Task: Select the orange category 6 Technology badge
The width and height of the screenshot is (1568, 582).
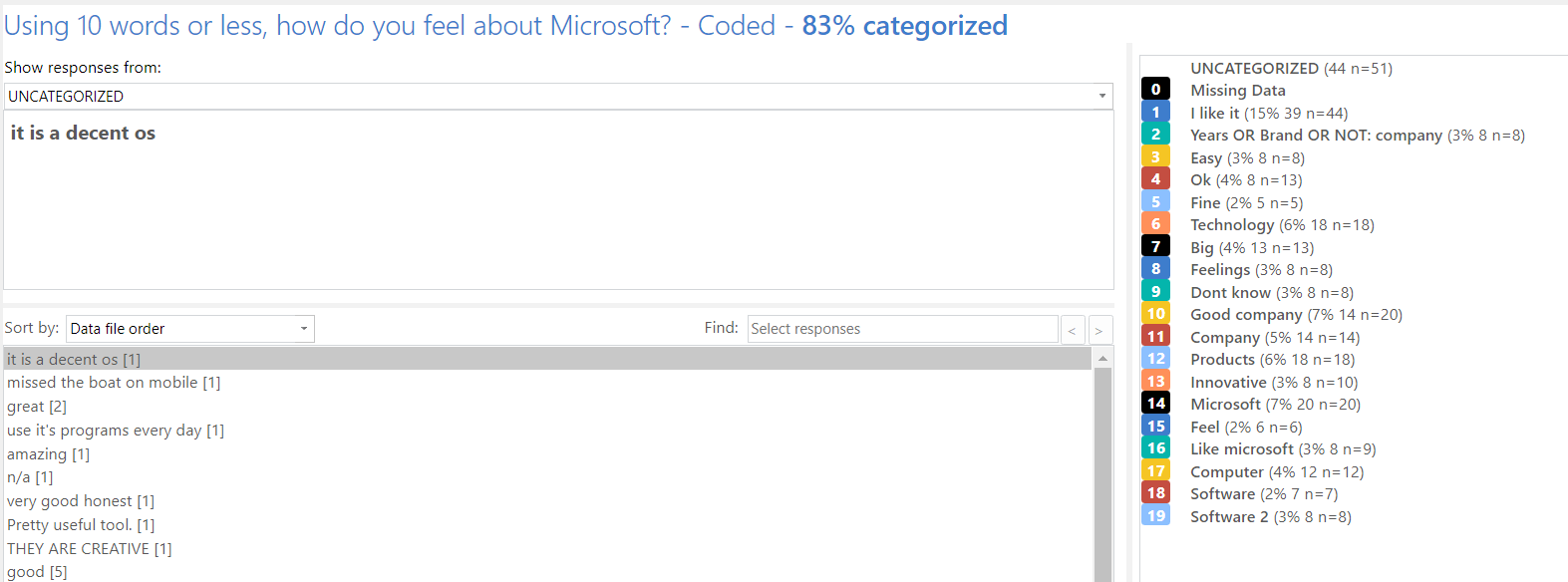Action: coord(1155,224)
